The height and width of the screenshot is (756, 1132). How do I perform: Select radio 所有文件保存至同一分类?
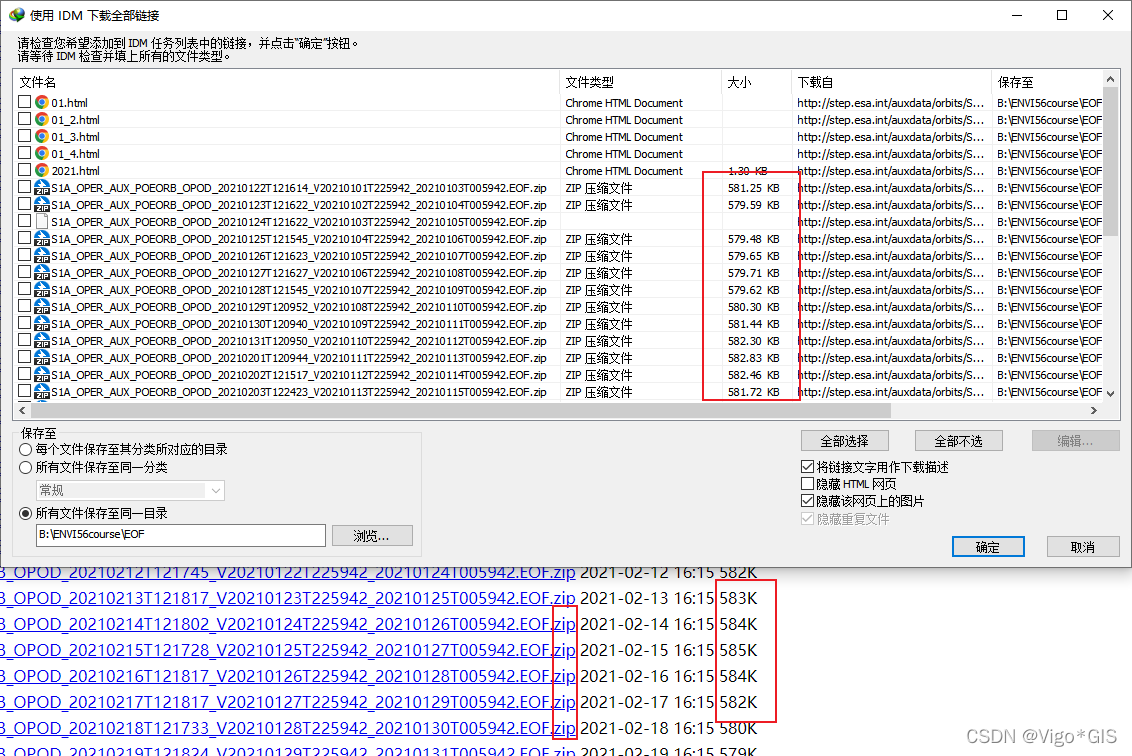[25, 467]
